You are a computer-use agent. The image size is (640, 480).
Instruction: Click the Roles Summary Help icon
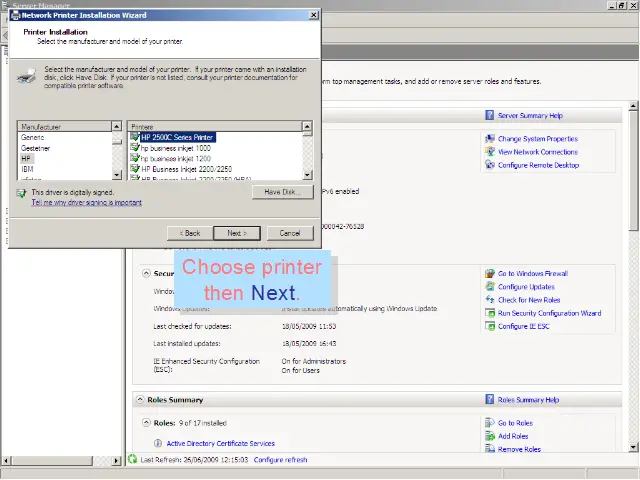[x=490, y=399]
